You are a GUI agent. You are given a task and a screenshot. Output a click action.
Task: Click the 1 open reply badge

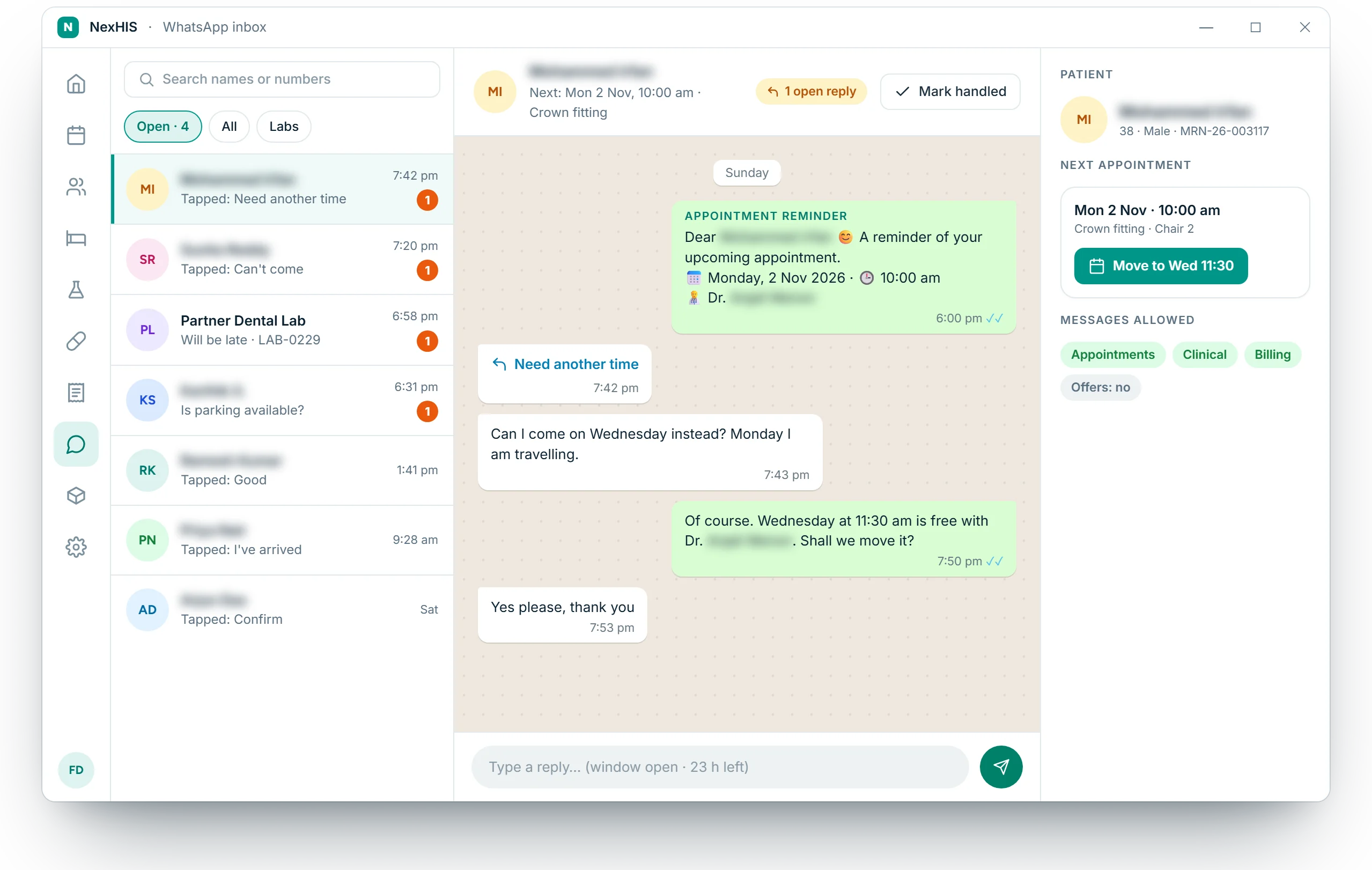pyautogui.click(x=811, y=91)
